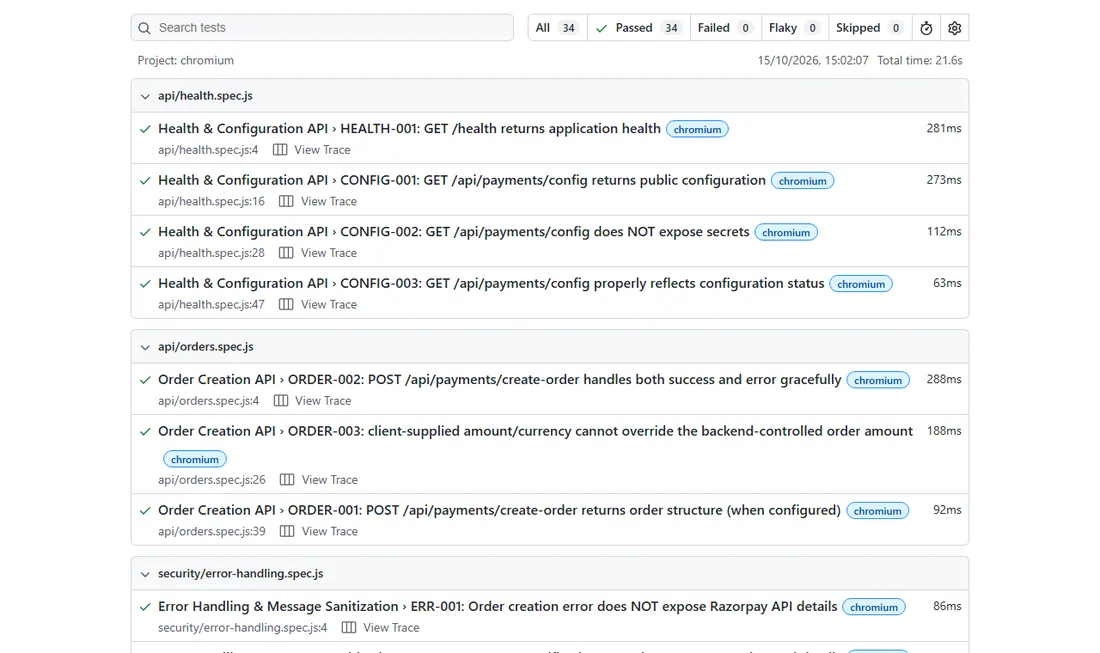Screen dimensions: 1100x653
Task: Open report settings gear icon
Action: coord(954,28)
